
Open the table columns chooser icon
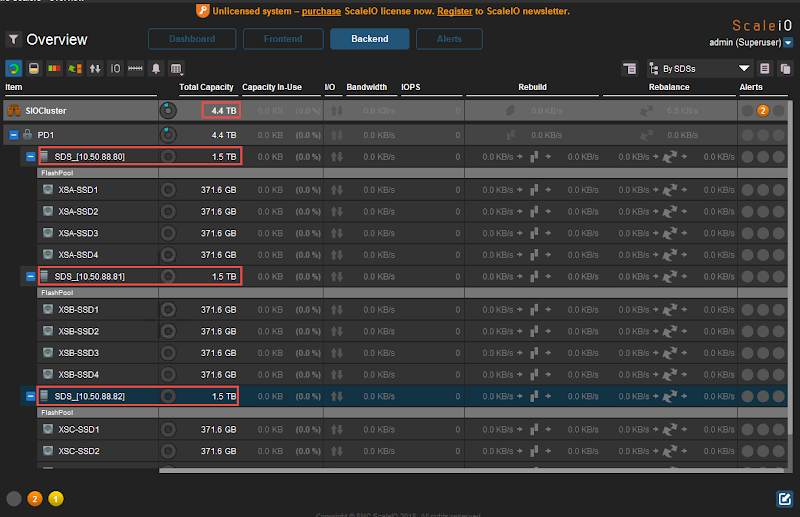(x=176, y=68)
